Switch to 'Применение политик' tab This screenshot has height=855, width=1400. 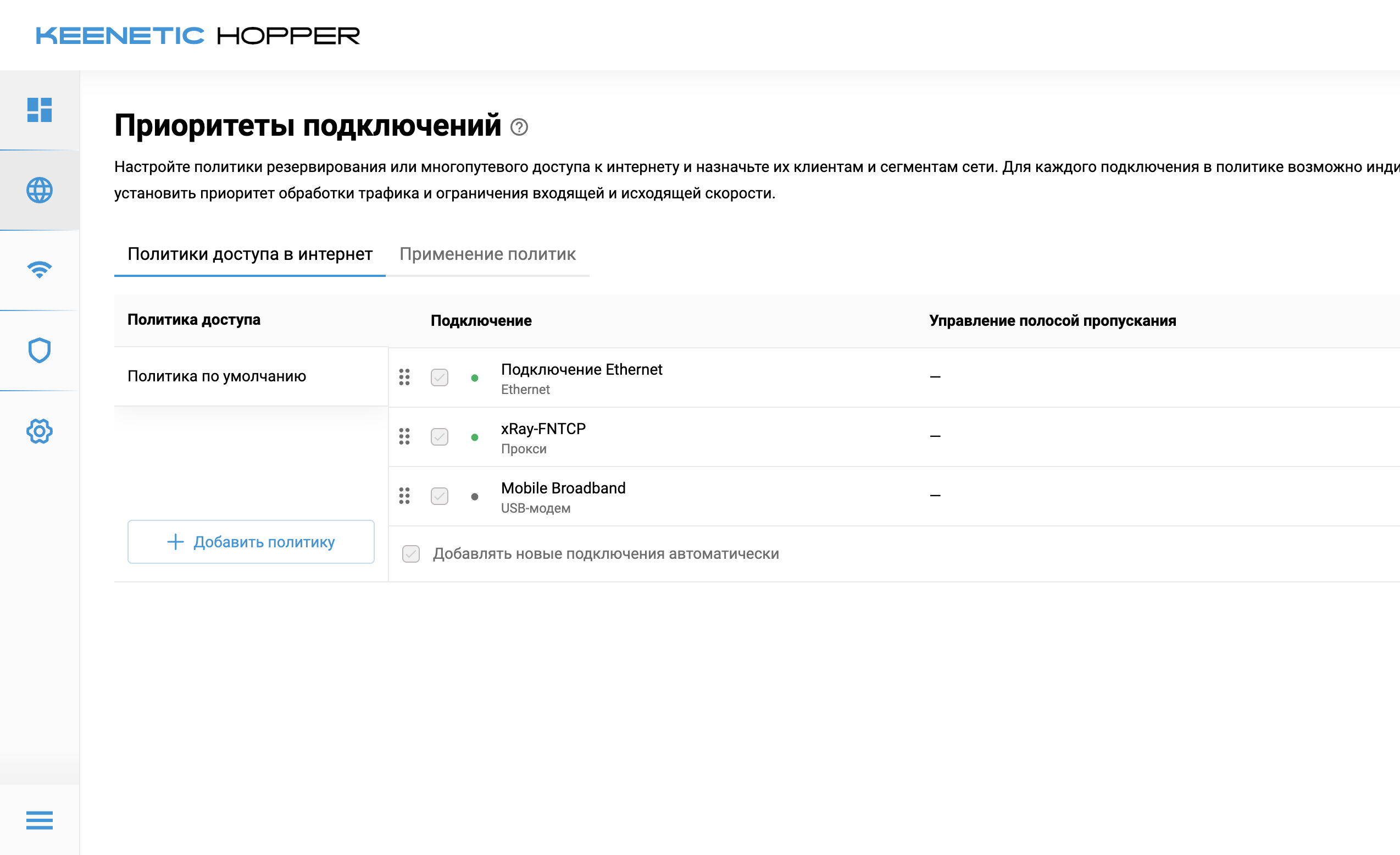click(x=487, y=254)
